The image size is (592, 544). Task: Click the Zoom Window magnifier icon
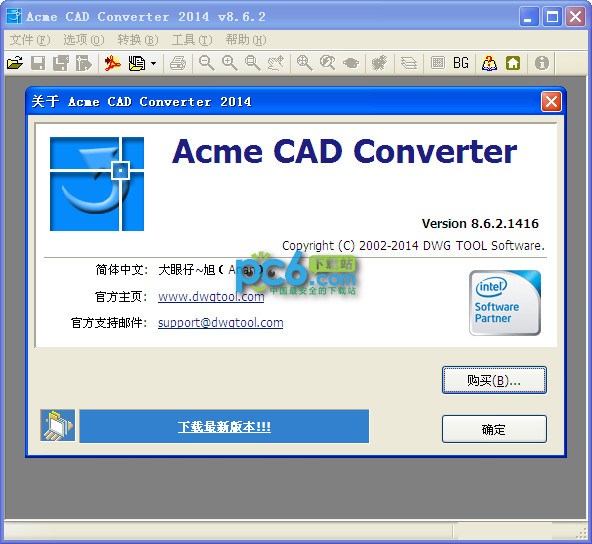[253, 63]
